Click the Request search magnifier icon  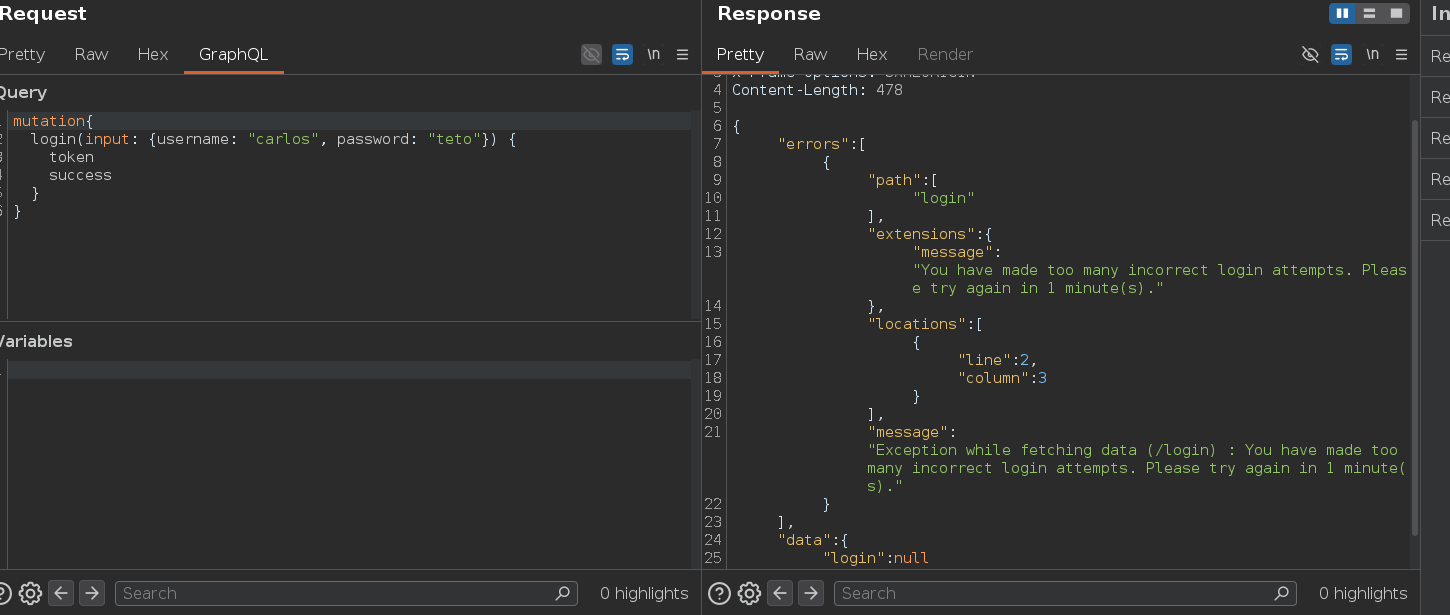pyautogui.click(x=563, y=593)
